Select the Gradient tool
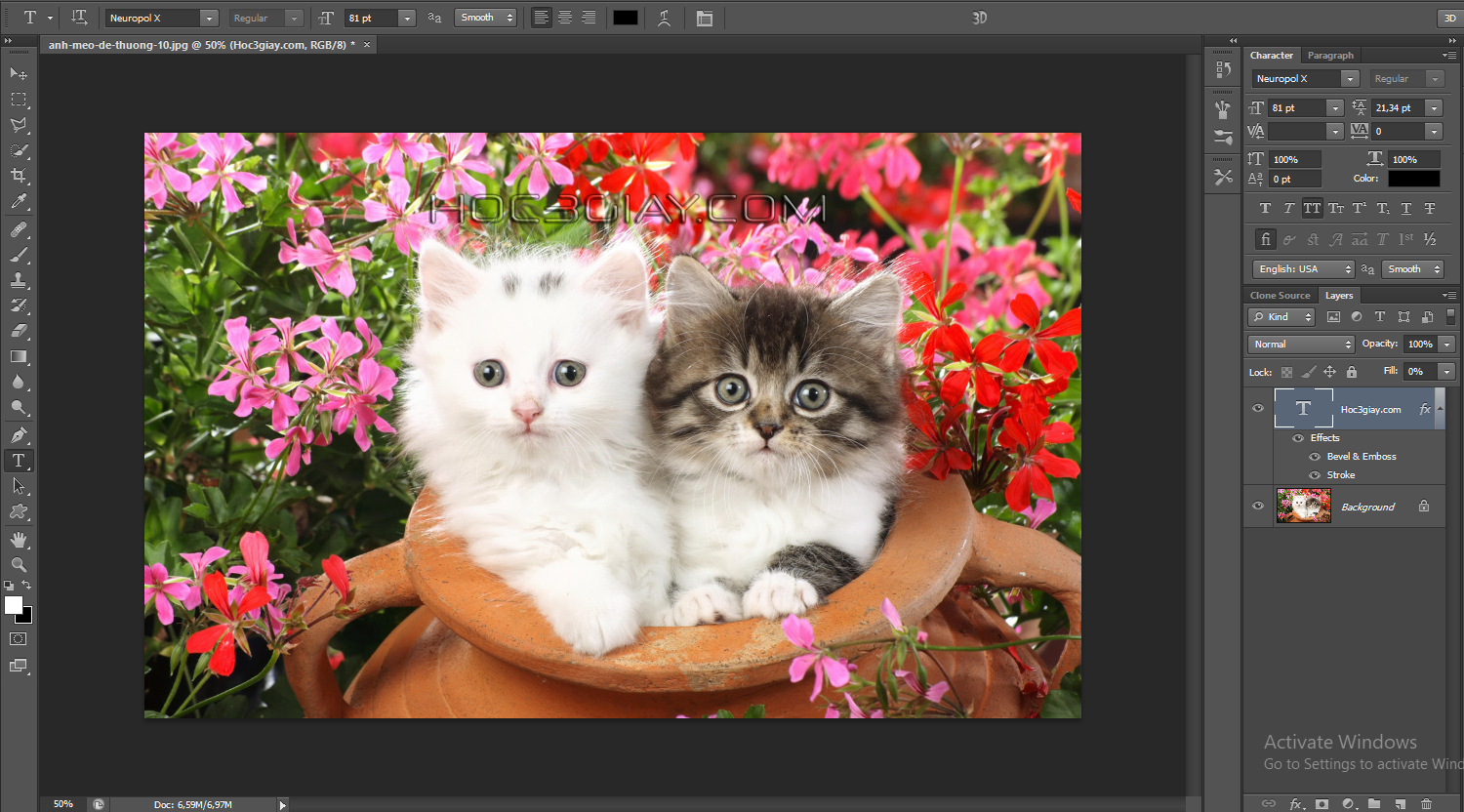This screenshot has height=812, width=1464. pos(19,356)
